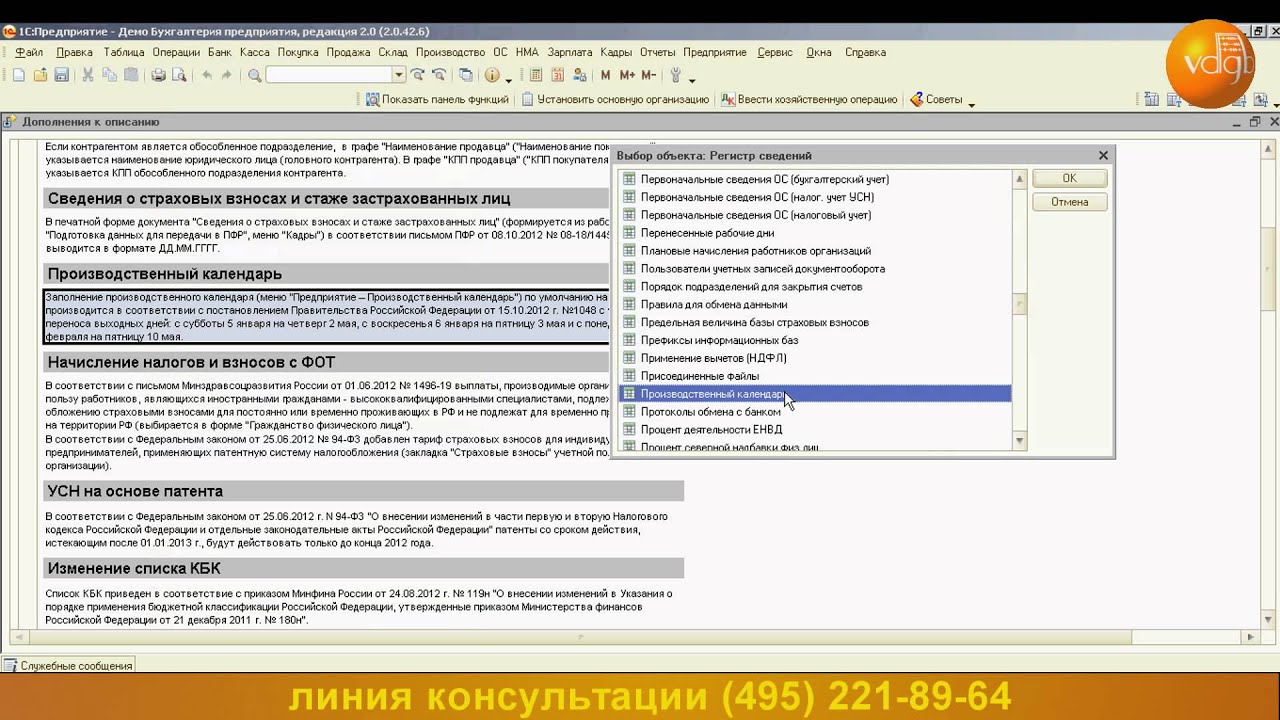
Task: Select Предельная величина базы страховых взносов
Action: click(815, 322)
